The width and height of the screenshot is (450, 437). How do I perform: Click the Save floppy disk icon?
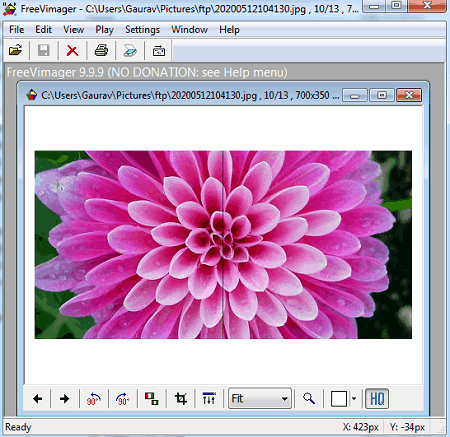click(44, 51)
